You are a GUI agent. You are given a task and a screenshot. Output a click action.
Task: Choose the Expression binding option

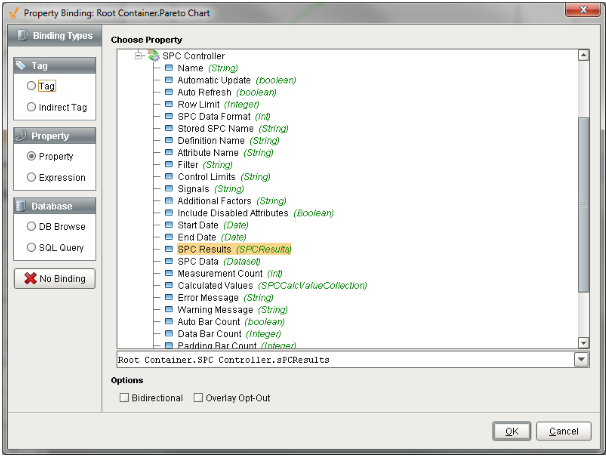(32, 177)
